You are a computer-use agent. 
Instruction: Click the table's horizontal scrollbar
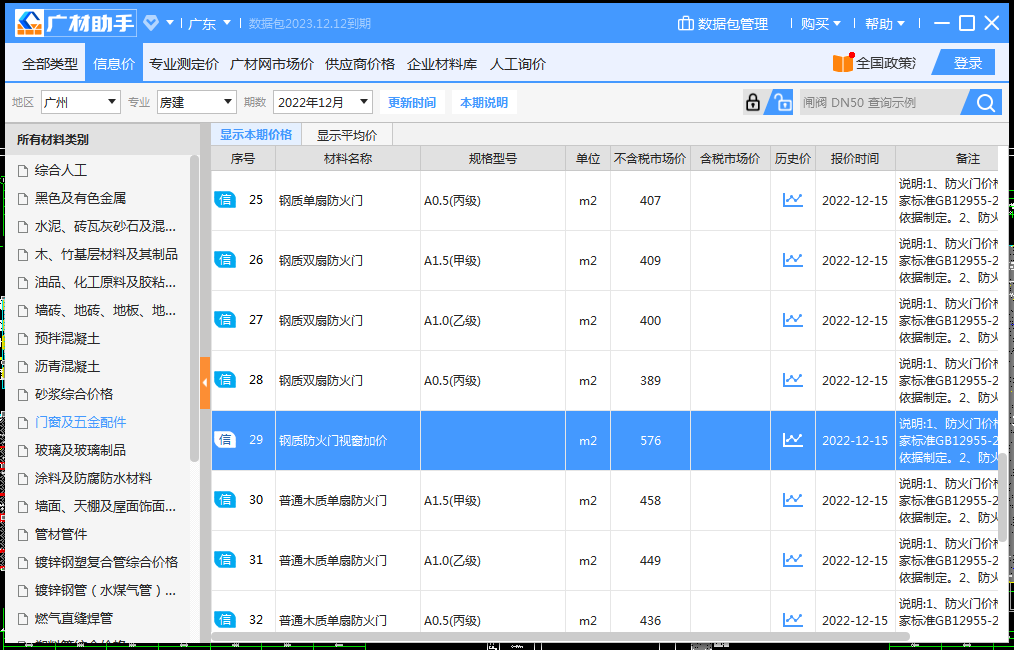pos(561,636)
